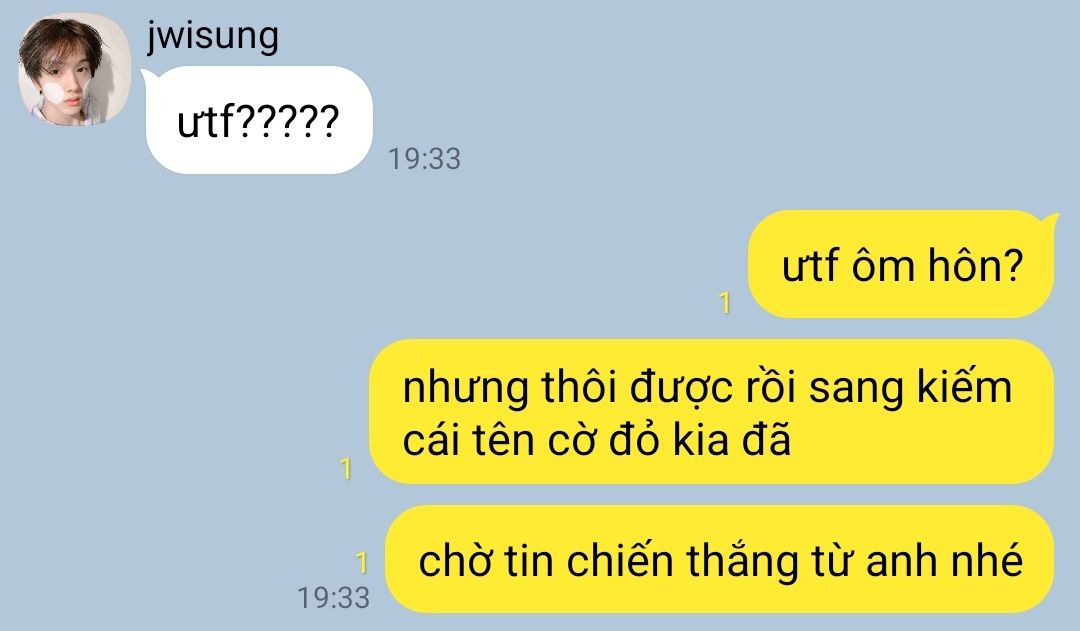This screenshot has height=631, width=1080.
Task: Select the "nhưng thôi được rồi" message bubble
Action: 712,411
